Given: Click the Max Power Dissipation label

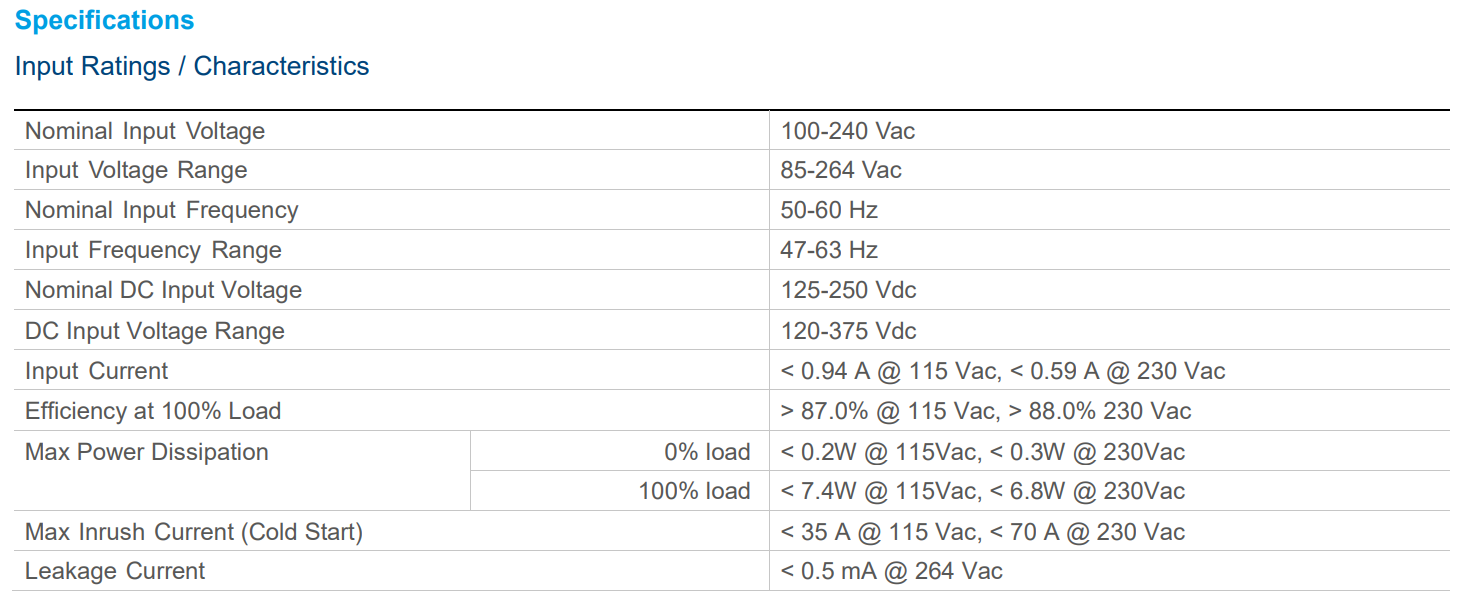Looking at the screenshot, I should [x=147, y=452].
